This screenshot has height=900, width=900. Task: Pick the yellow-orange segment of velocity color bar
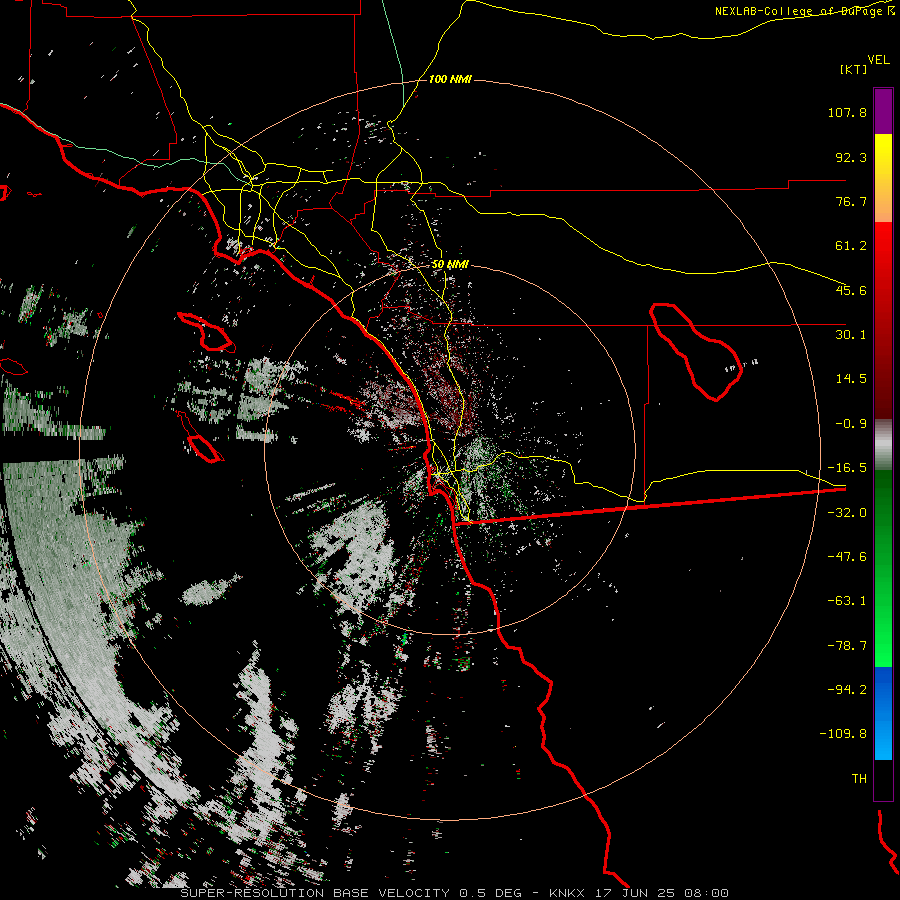[x=883, y=178]
